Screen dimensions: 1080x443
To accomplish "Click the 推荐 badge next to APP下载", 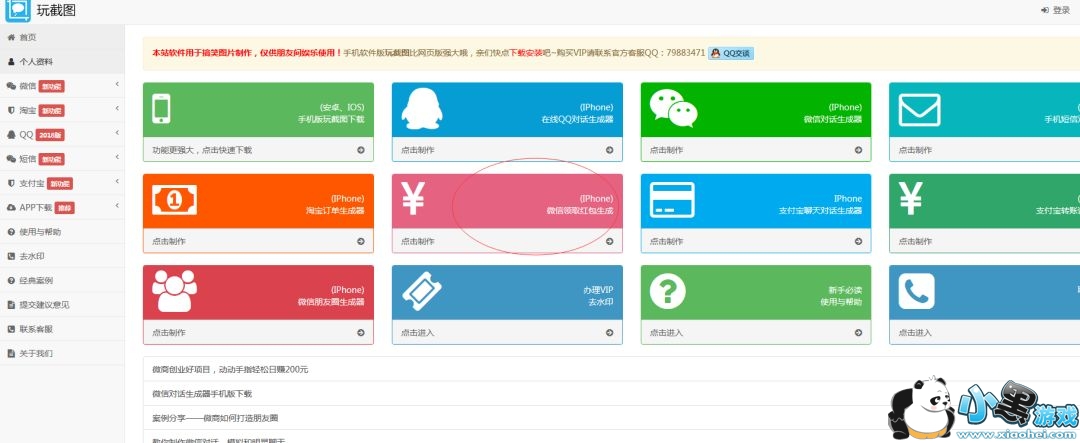I will (x=65, y=207).
